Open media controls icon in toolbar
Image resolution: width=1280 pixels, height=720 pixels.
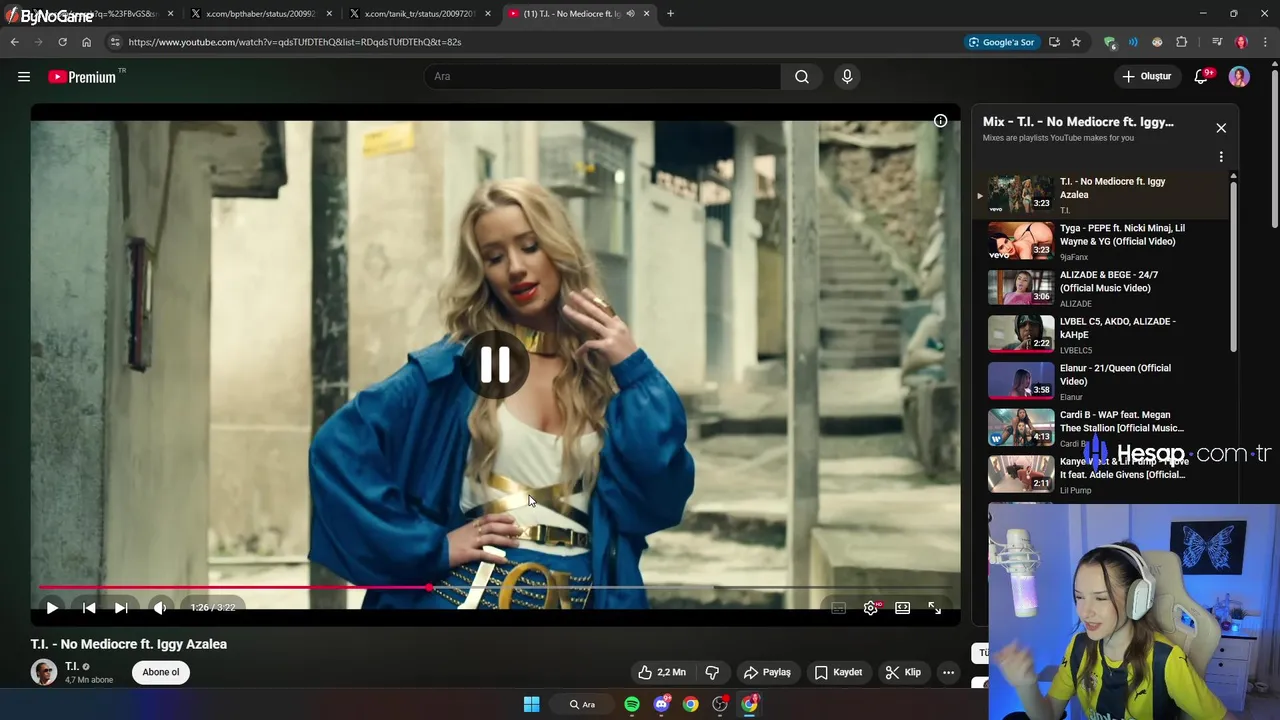pyautogui.click(x=1217, y=42)
